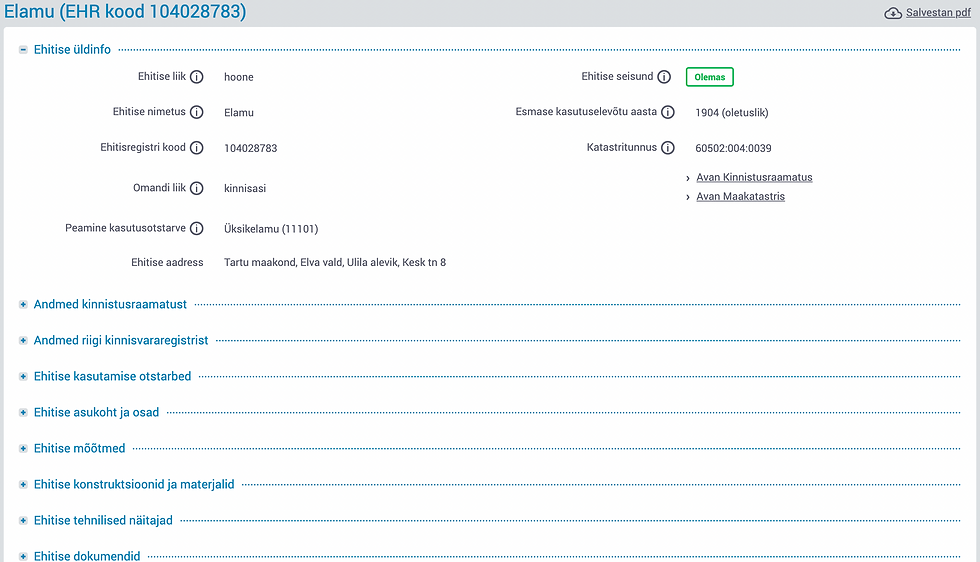980x562 pixels.
Task: Click the Olemas status badge
Action: tap(709, 77)
